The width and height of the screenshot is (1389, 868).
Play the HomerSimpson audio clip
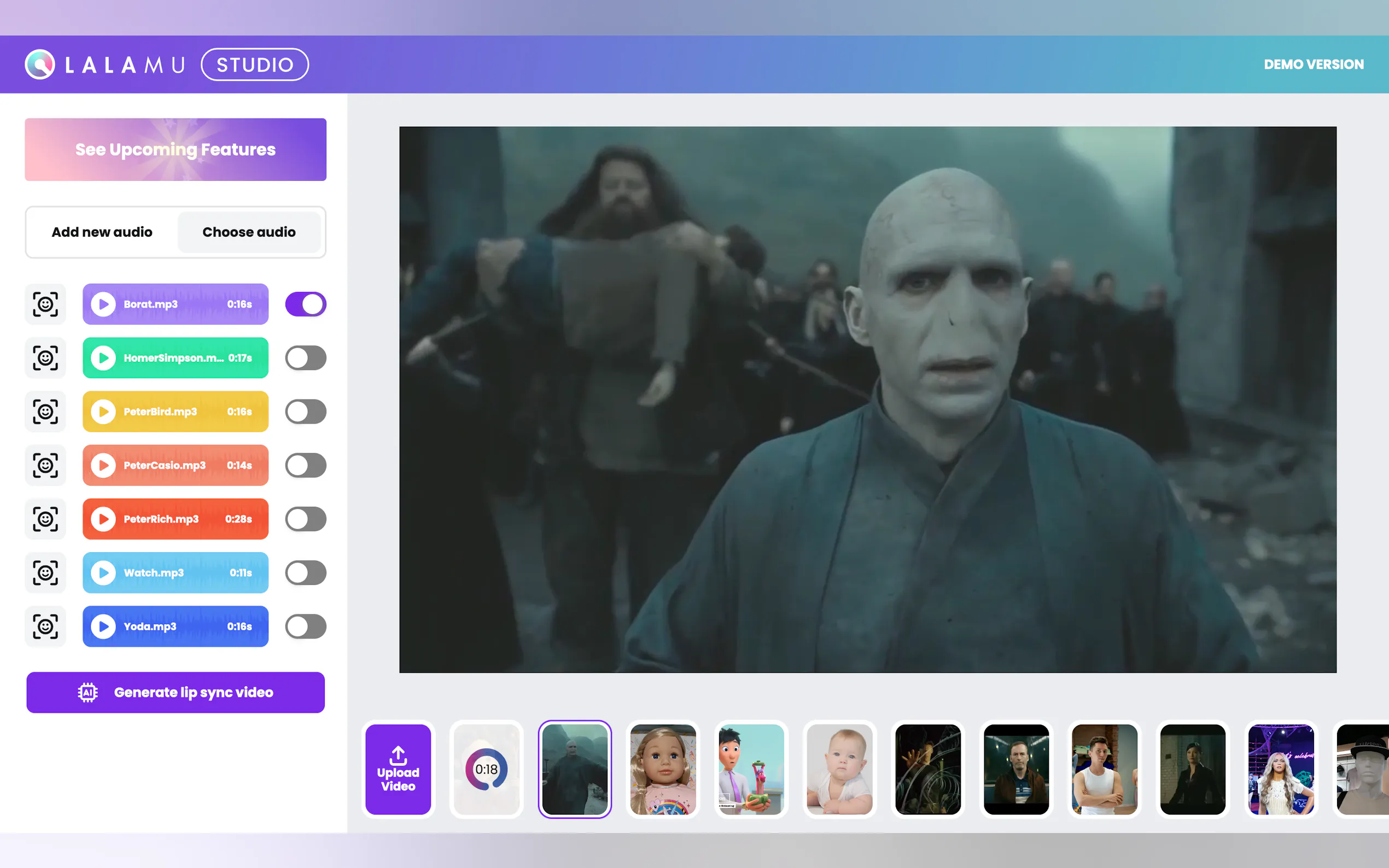tap(103, 358)
